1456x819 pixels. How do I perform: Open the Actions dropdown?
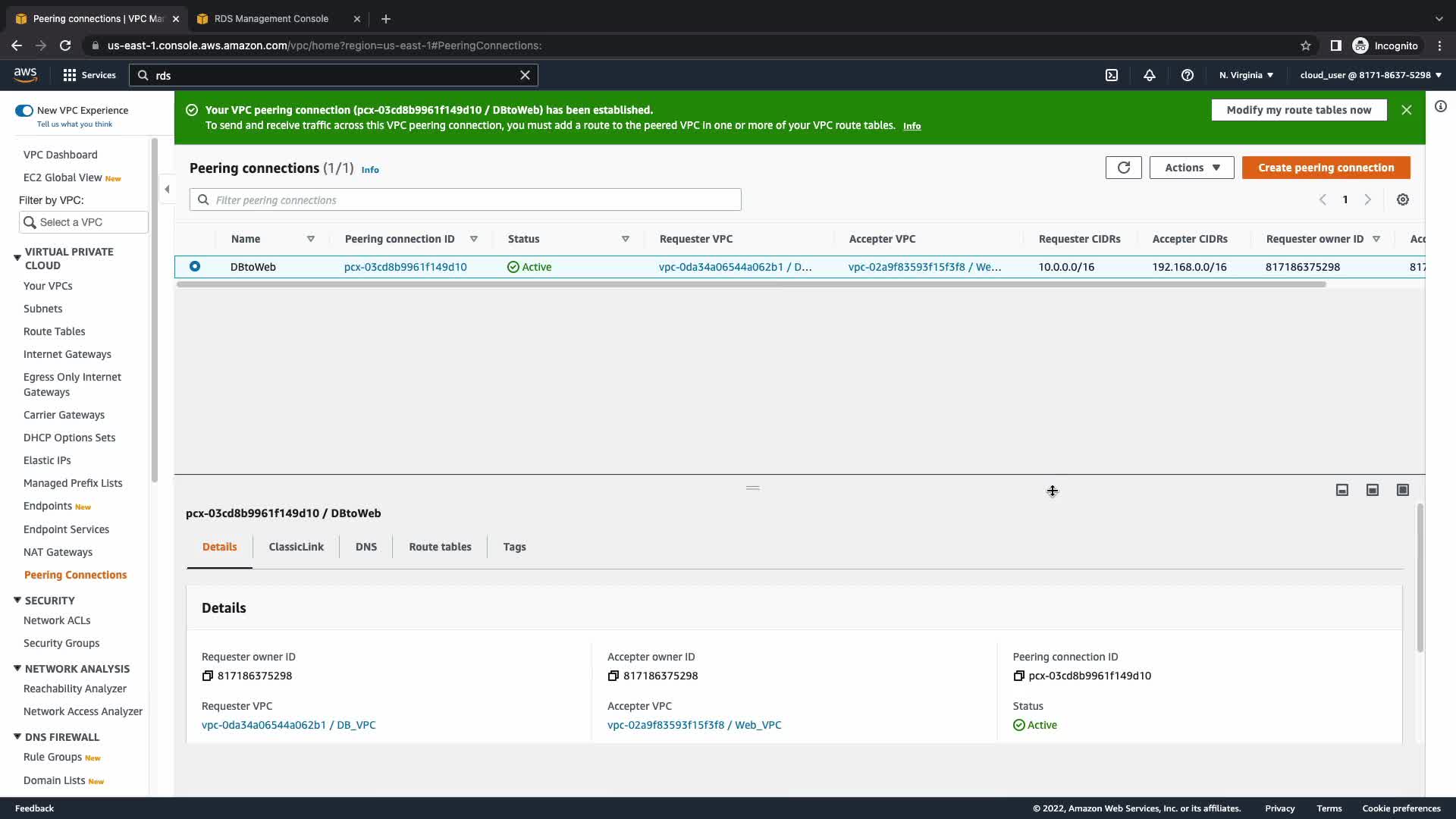[1191, 168]
